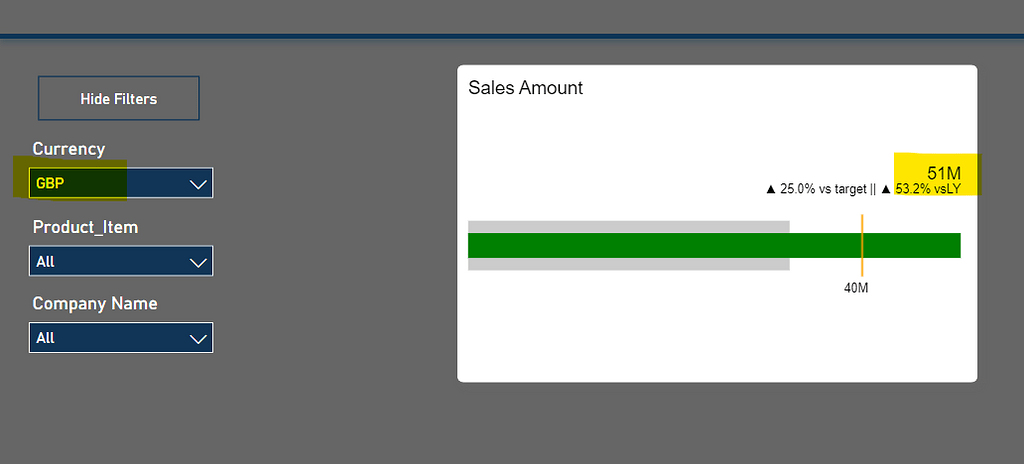Screen dimensions: 1024x464
Task: Click the up triangle before 25.0% vs target
Action: (770, 188)
